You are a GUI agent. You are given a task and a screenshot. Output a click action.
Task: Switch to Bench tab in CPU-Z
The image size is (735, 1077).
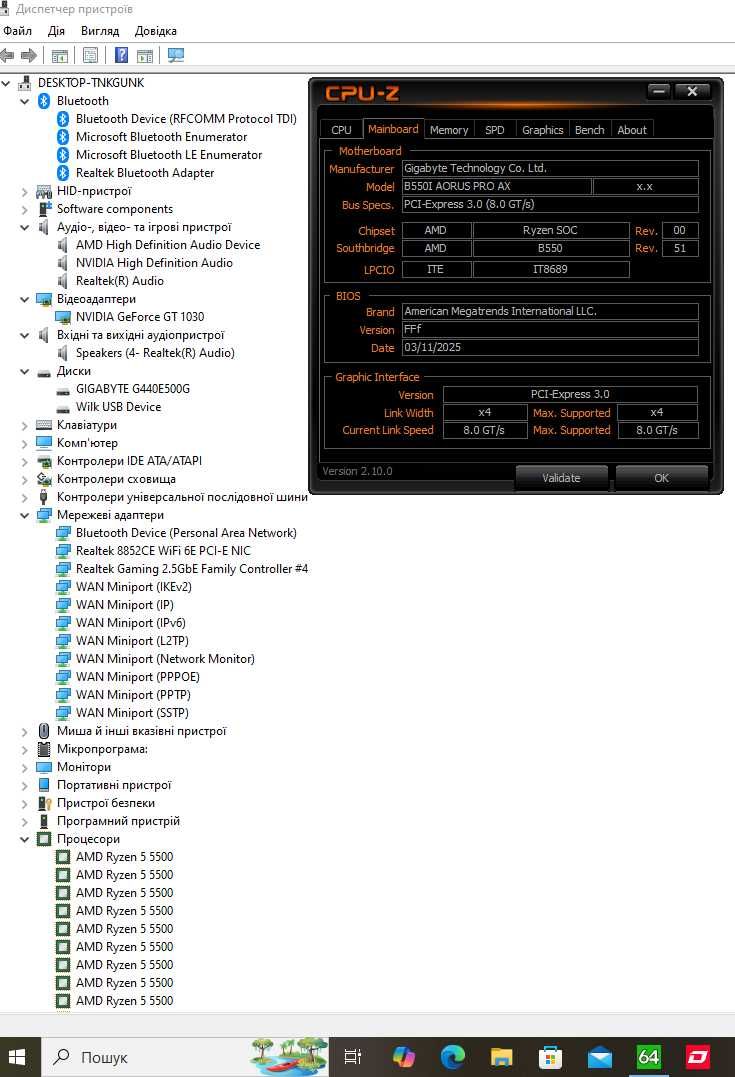[589, 130]
